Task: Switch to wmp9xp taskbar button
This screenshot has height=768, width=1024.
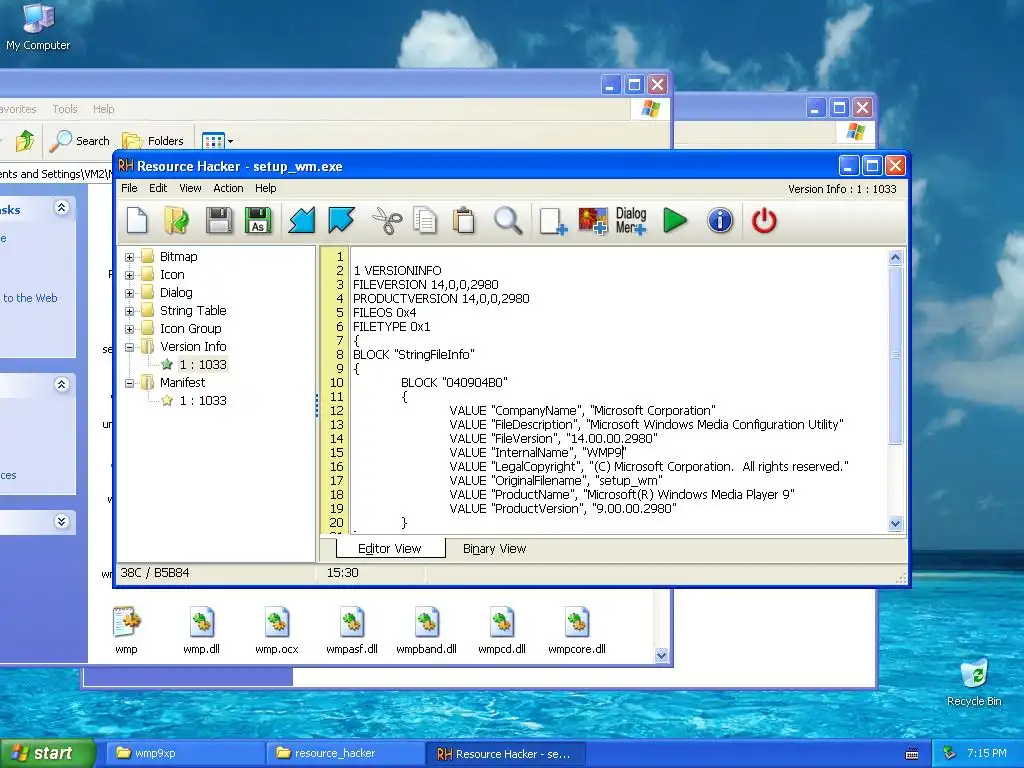Action: pyautogui.click(x=184, y=753)
